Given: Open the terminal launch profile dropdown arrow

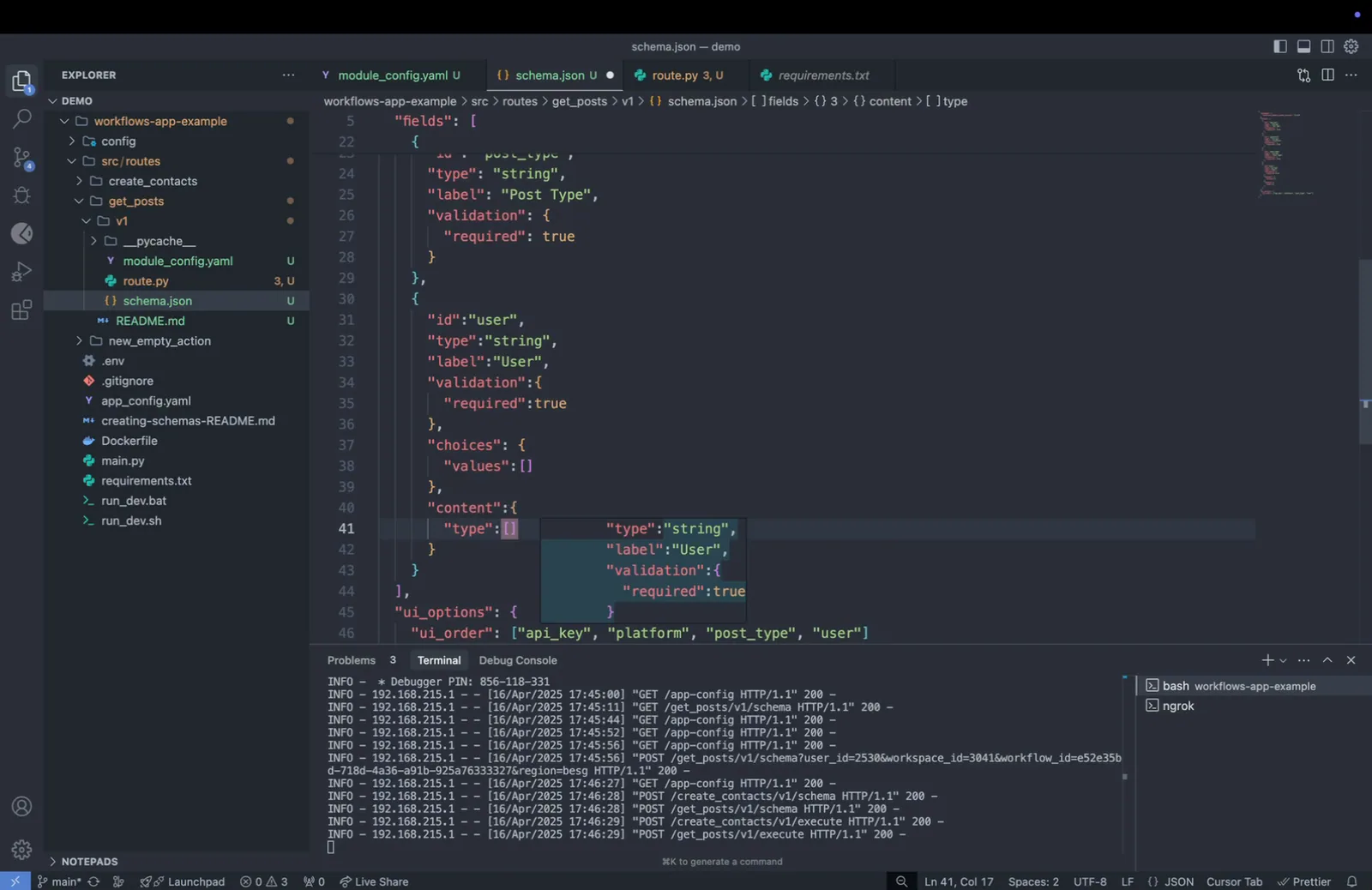Looking at the screenshot, I should 1283,660.
